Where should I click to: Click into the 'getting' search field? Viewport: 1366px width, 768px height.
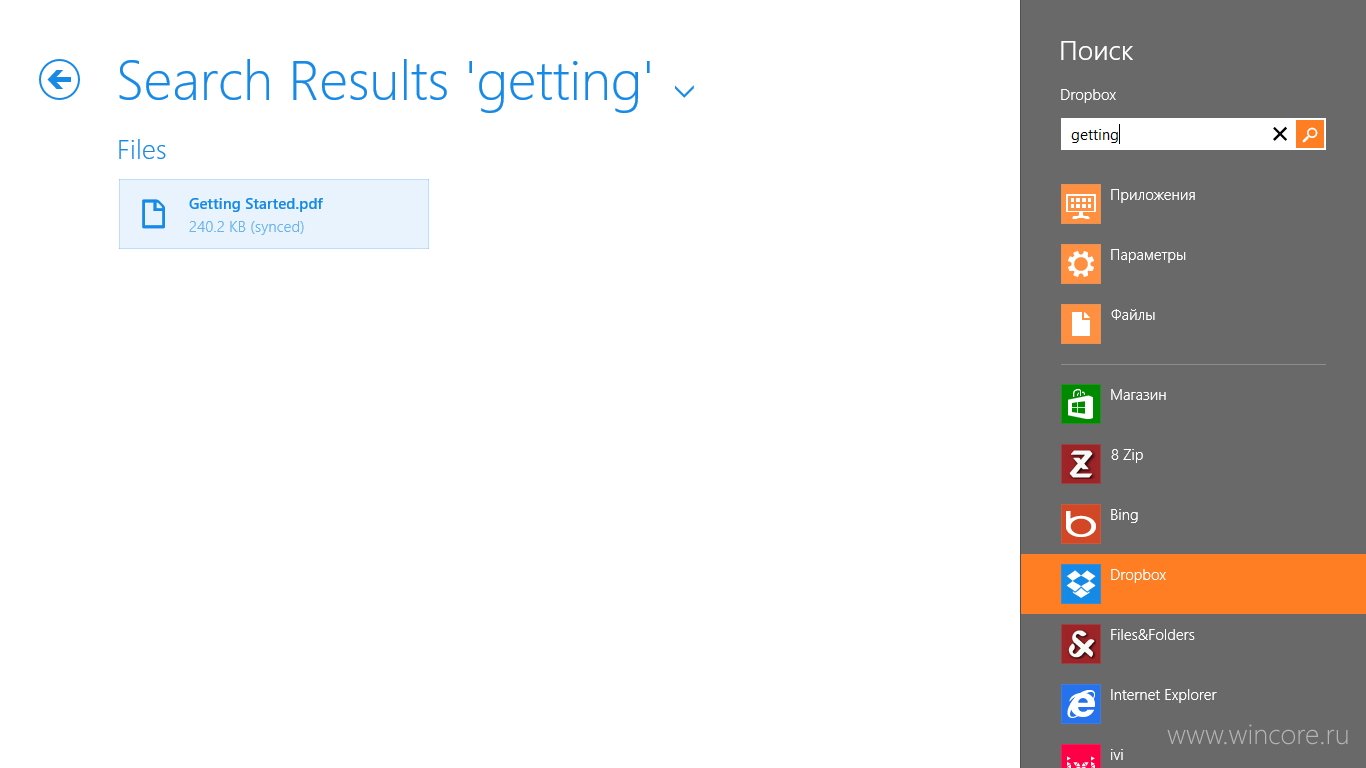(x=1164, y=134)
